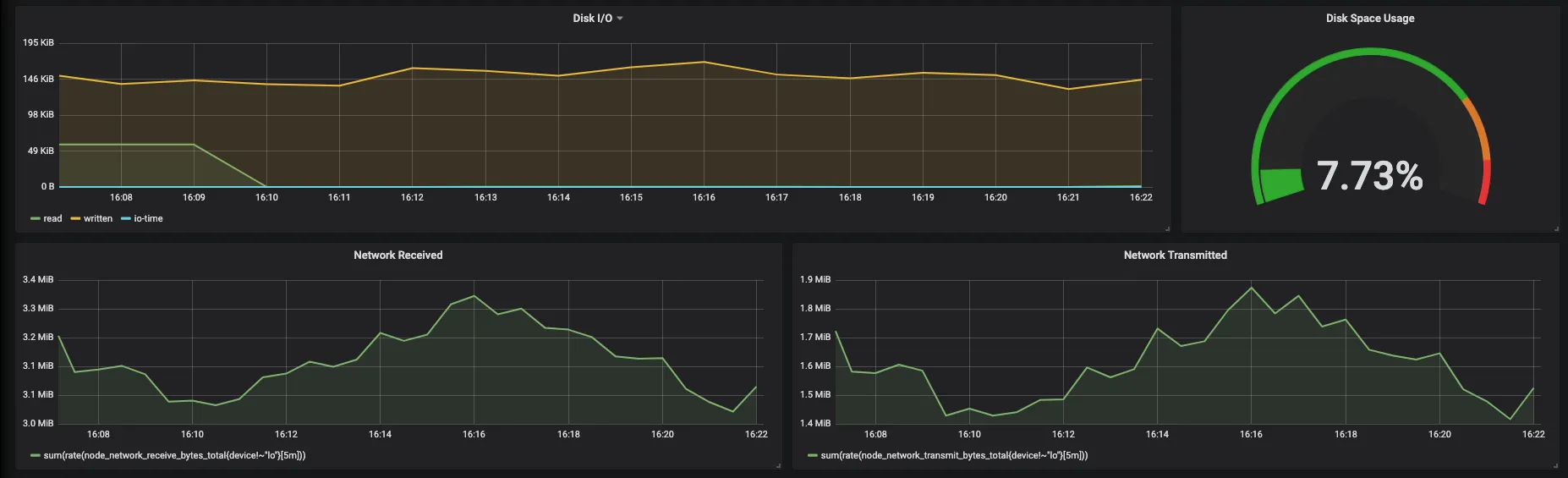This screenshot has height=478, width=1568.
Task: Click the 16:20 tick in Network Transmitted chart
Action: click(1439, 434)
